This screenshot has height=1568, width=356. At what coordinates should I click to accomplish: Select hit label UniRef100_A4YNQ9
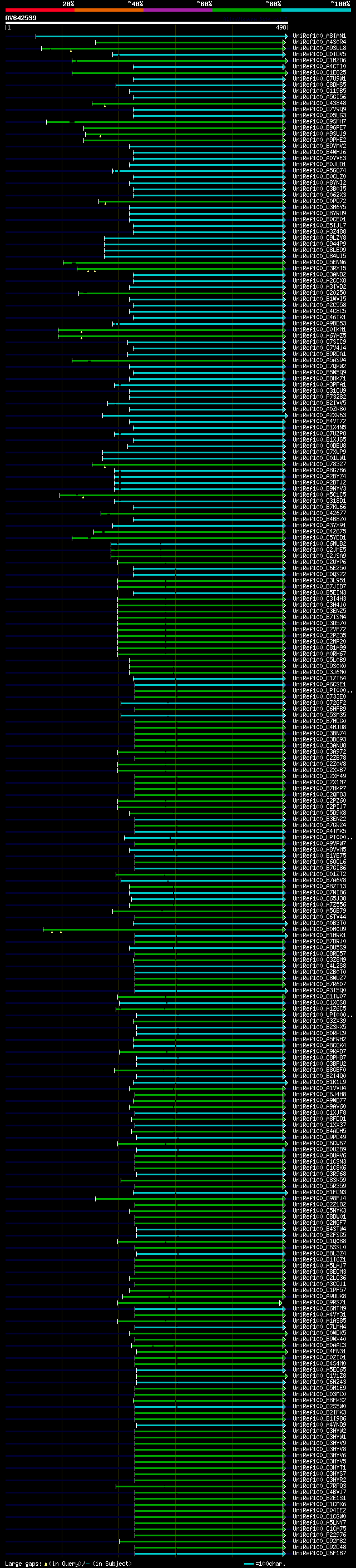point(319,1424)
